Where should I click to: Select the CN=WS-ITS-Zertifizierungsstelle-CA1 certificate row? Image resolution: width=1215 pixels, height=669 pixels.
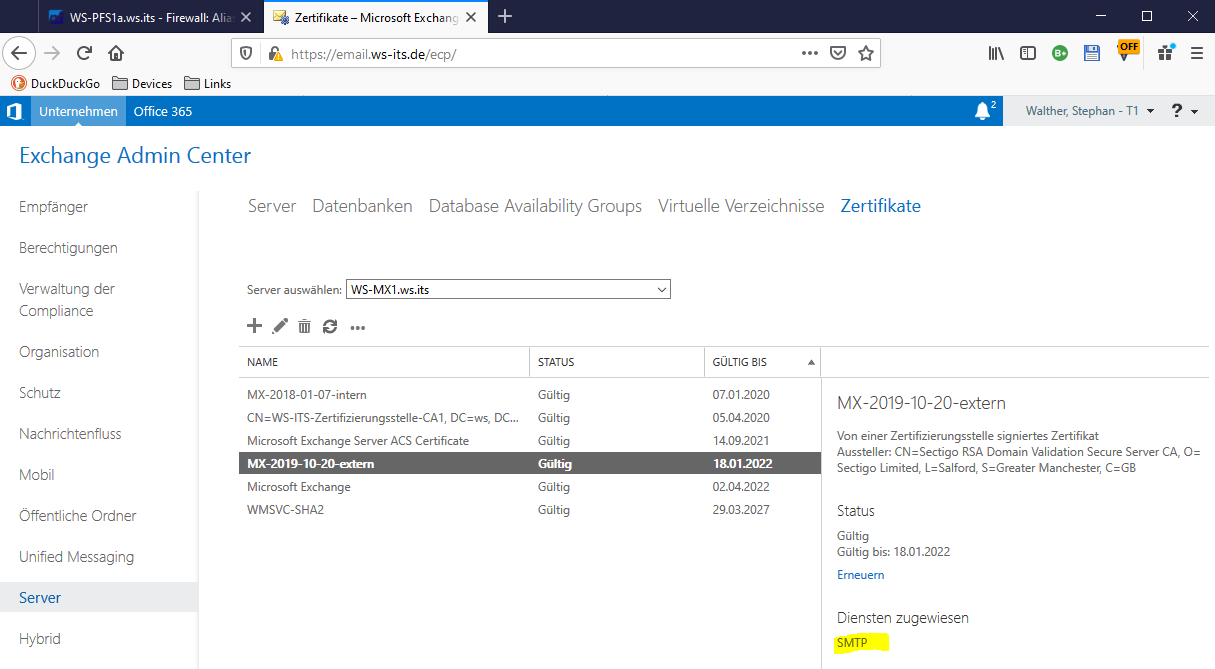(x=530, y=418)
